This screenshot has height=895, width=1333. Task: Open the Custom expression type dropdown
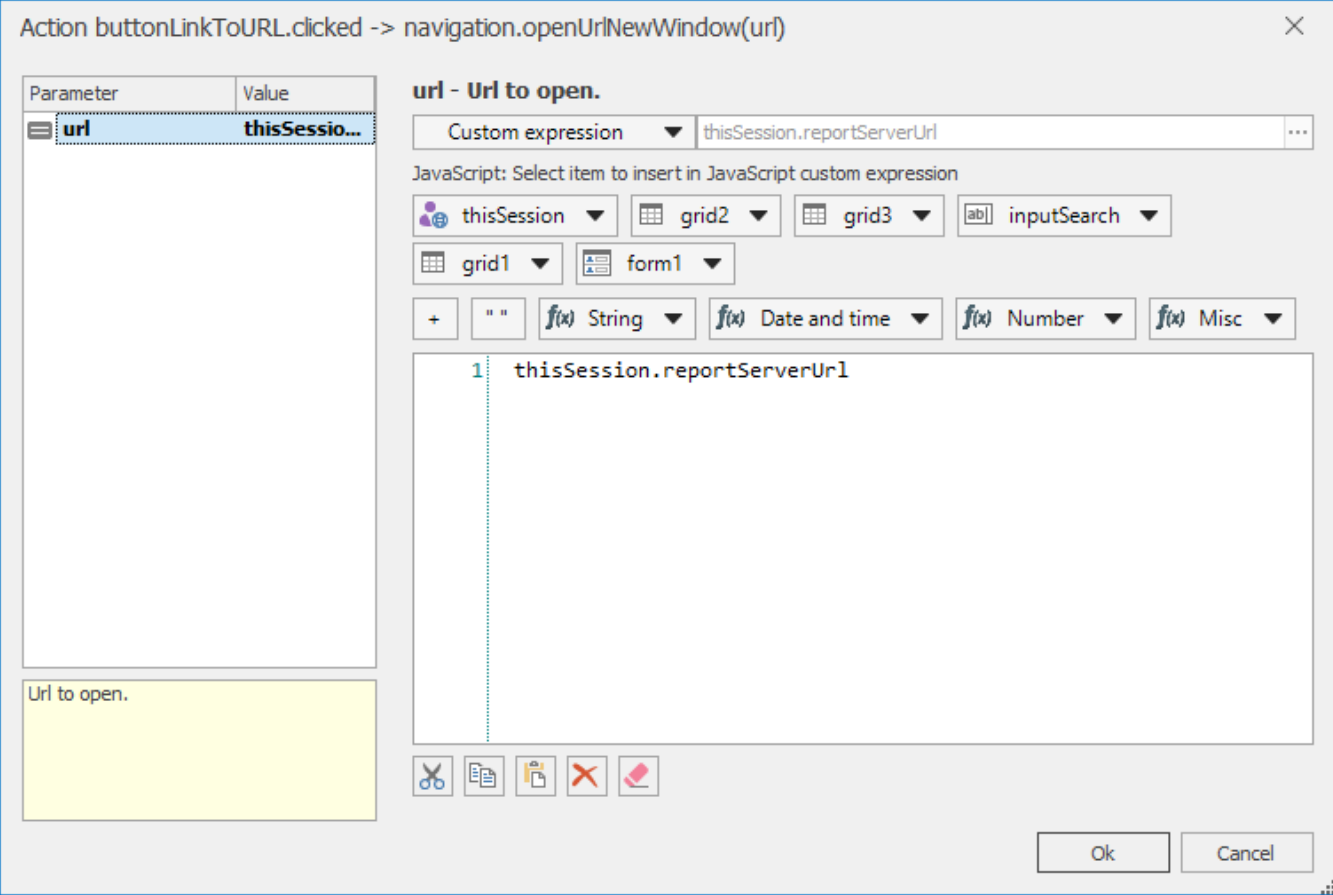click(553, 133)
